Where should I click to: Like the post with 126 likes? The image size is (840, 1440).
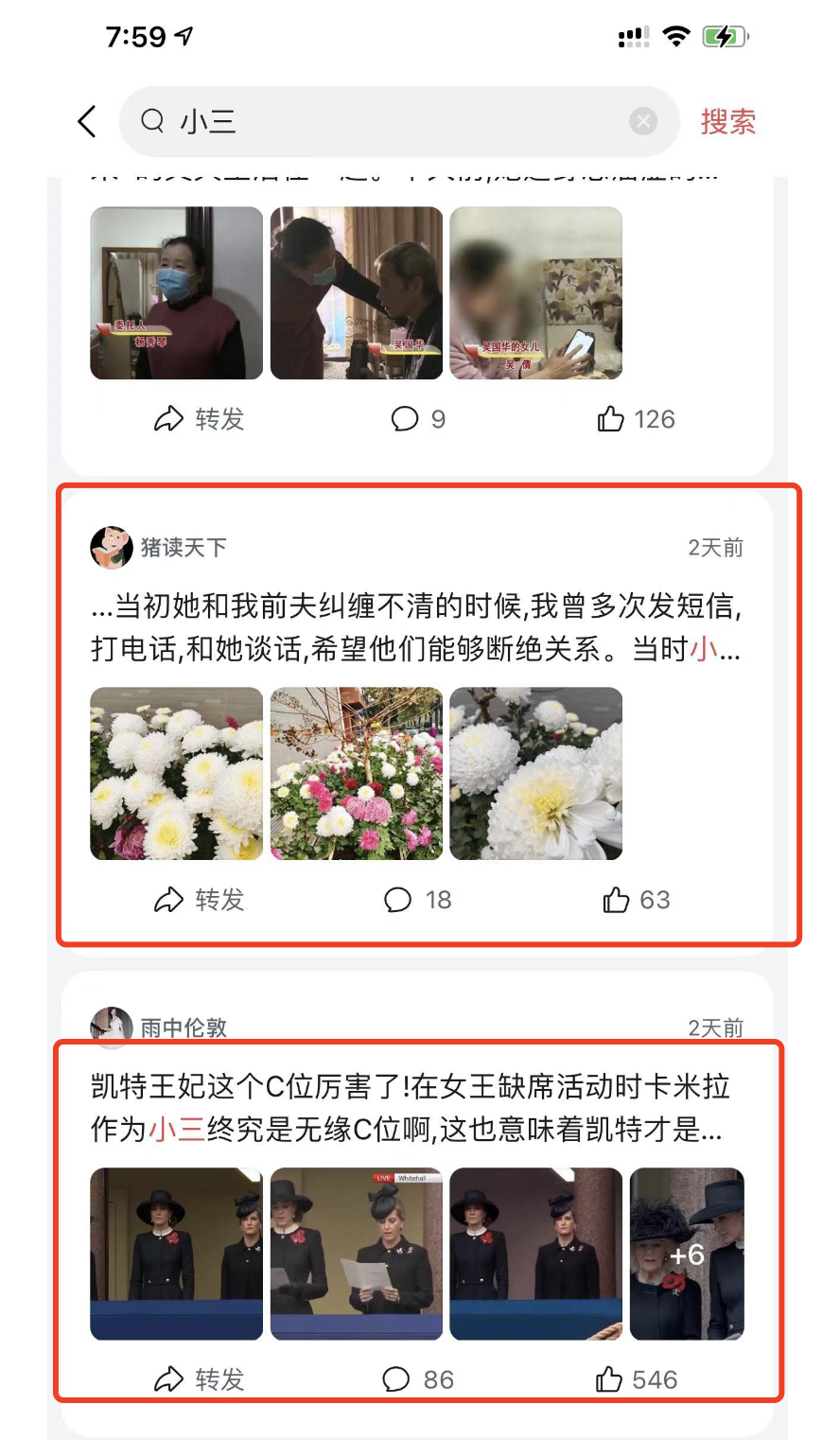(636, 419)
